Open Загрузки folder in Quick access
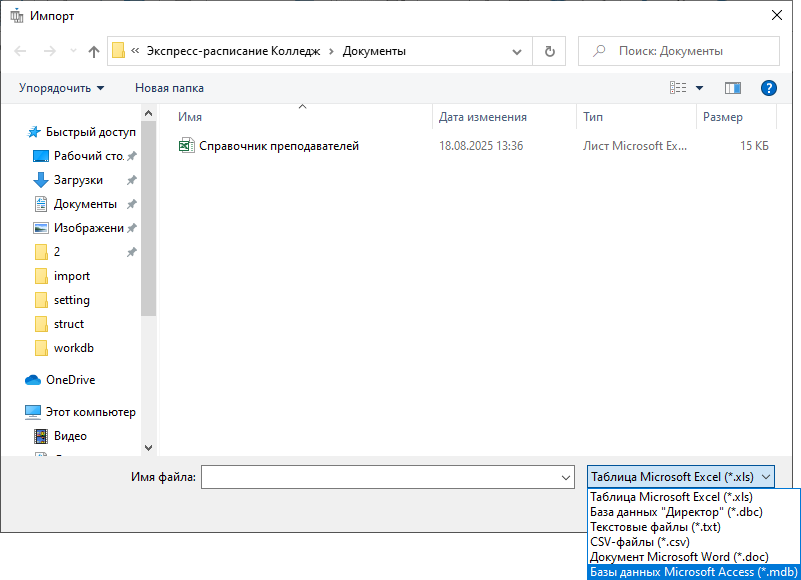The image size is (801, 580). [x=78, y=180]
